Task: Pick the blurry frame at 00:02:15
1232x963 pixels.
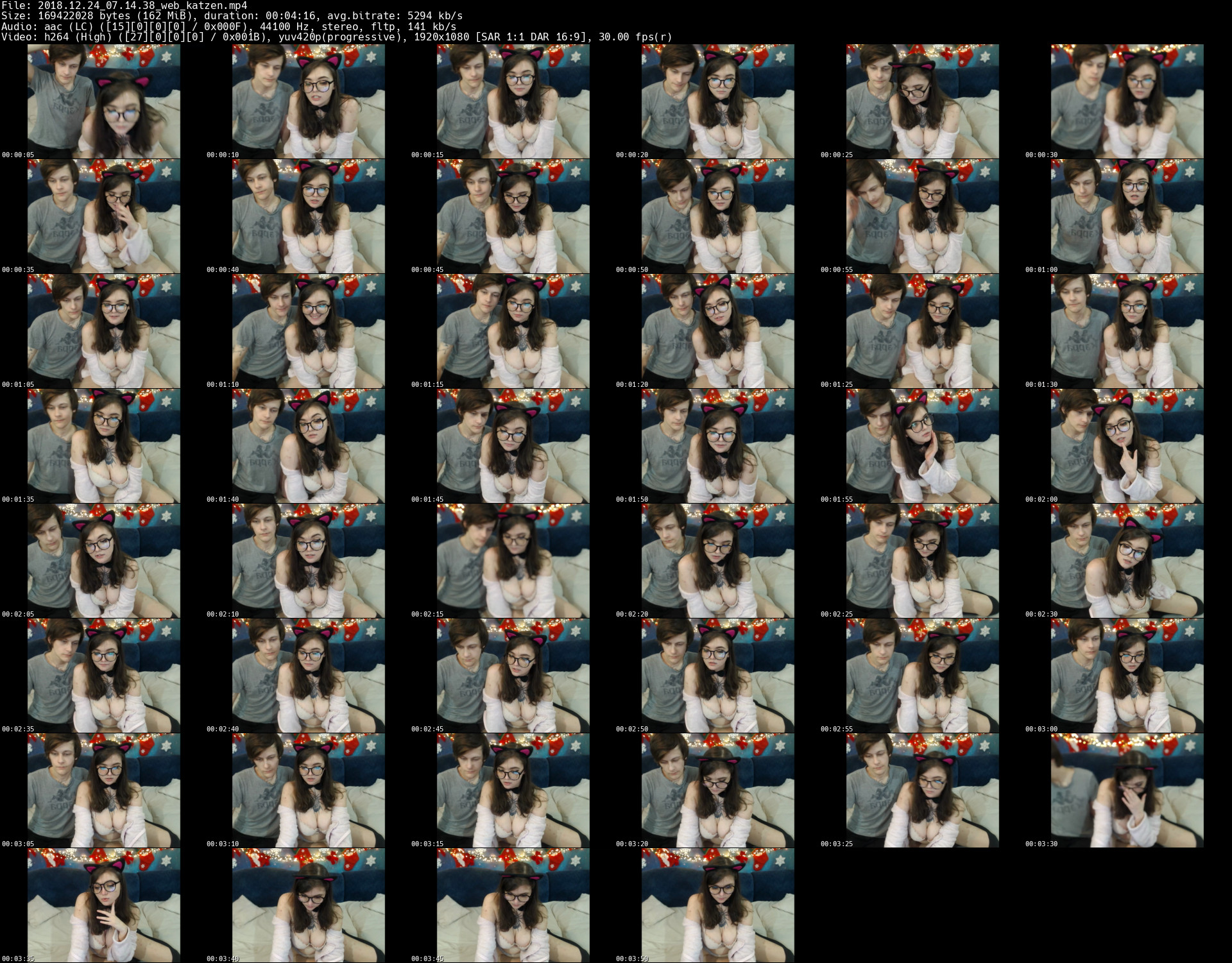Action: tap(513, 561)
